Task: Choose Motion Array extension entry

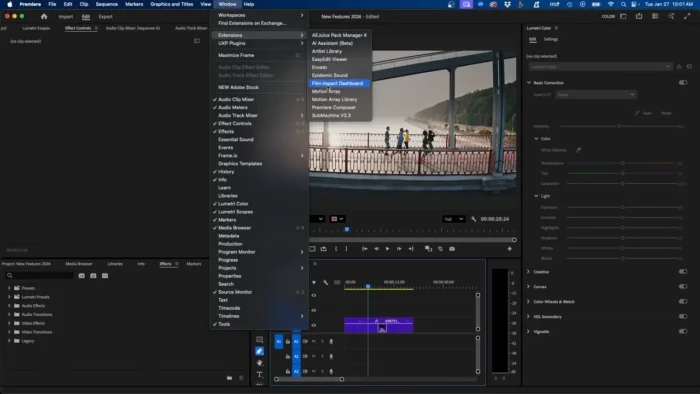Action: pos(326,91)
